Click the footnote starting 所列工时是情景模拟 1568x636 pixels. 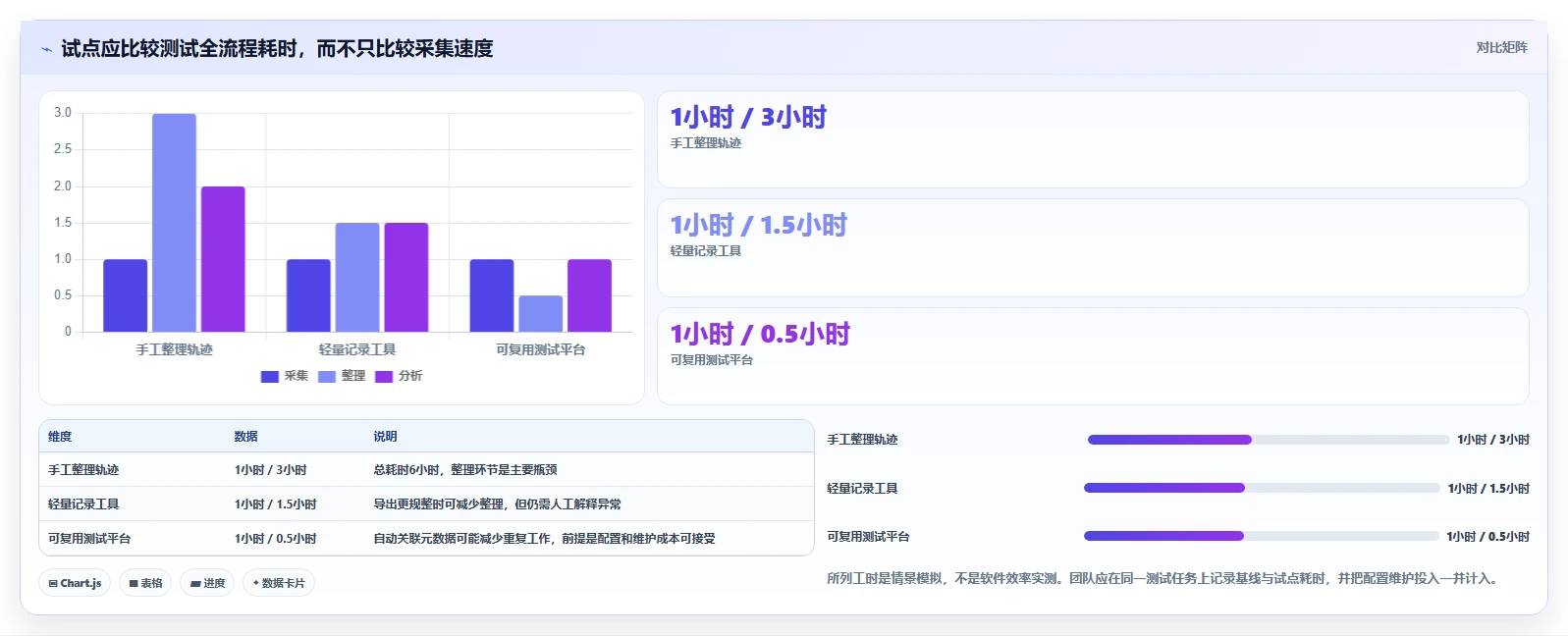tap(1164, 579)
